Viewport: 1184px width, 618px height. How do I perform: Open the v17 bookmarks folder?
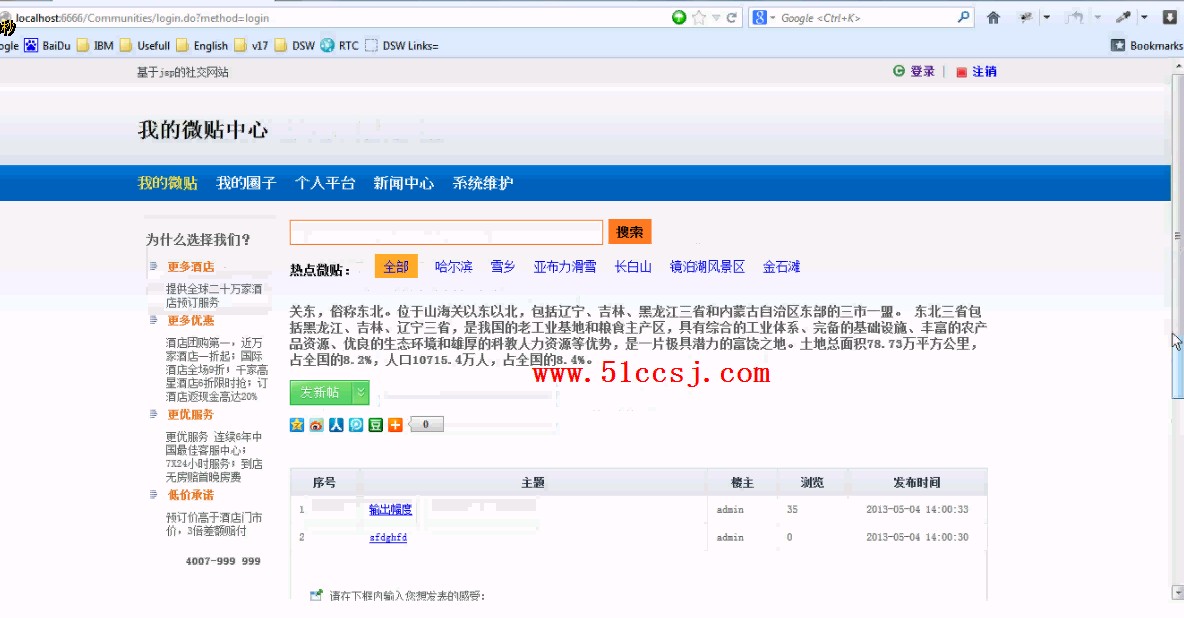coord(251,45)
